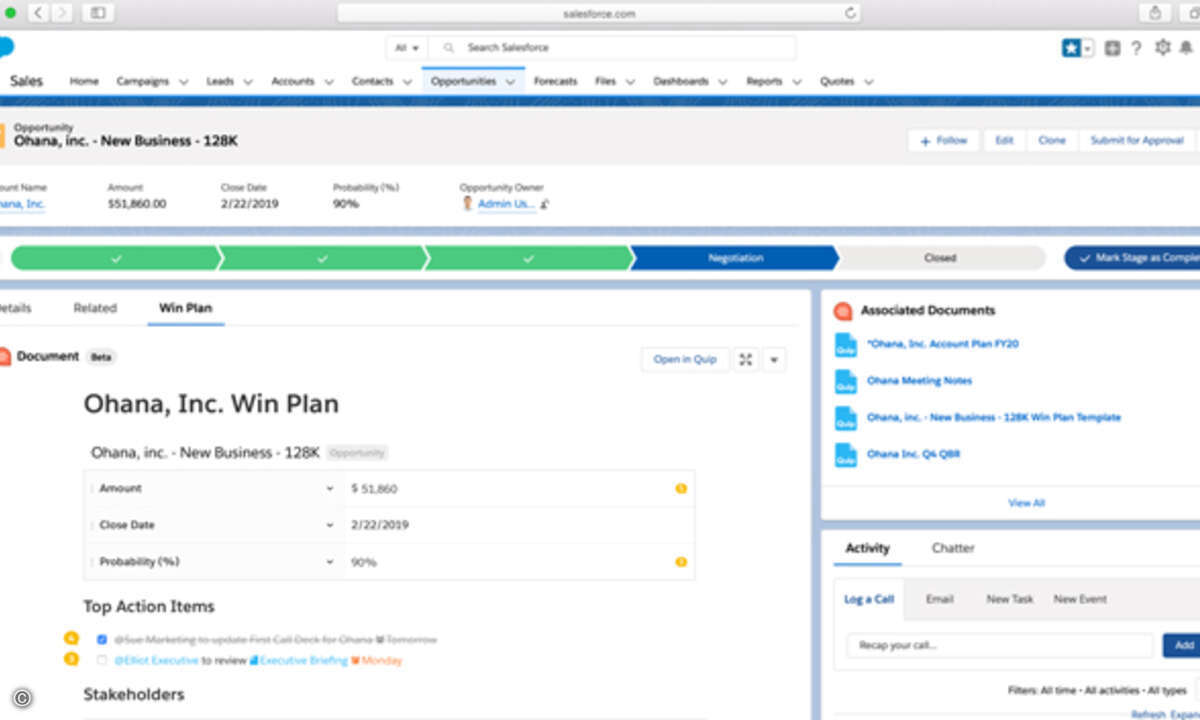Expand the Campaigns tab chevron
The image size is (1200, 720).
tap(183, 82)
